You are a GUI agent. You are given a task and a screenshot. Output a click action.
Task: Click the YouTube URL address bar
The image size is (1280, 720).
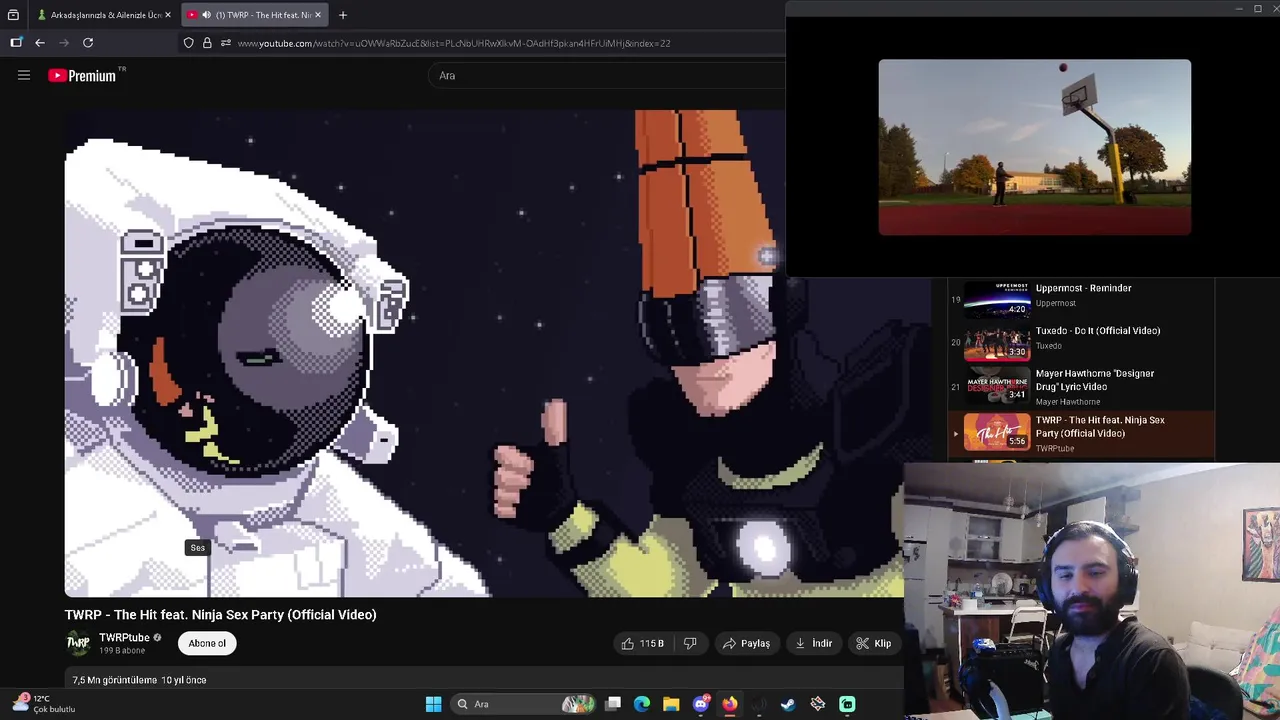click(x=480, y=43)
